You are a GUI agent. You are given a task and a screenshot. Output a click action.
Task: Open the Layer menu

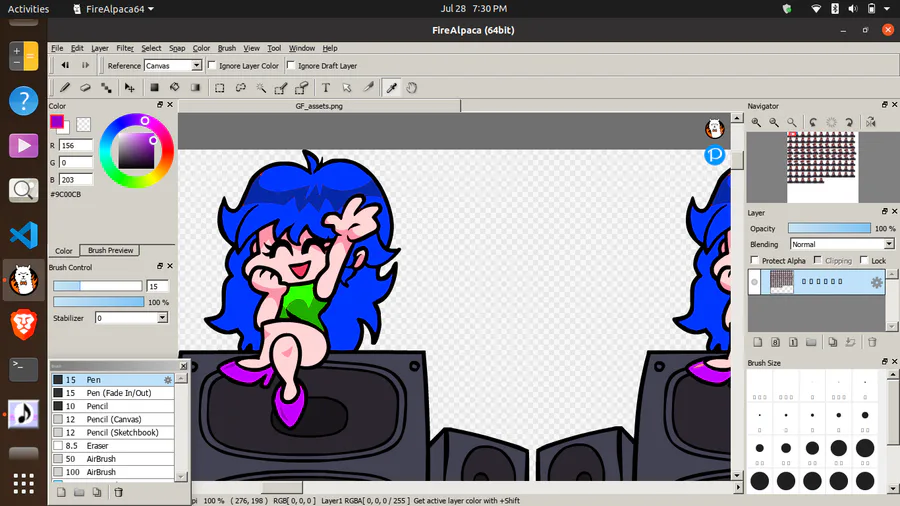99,48
